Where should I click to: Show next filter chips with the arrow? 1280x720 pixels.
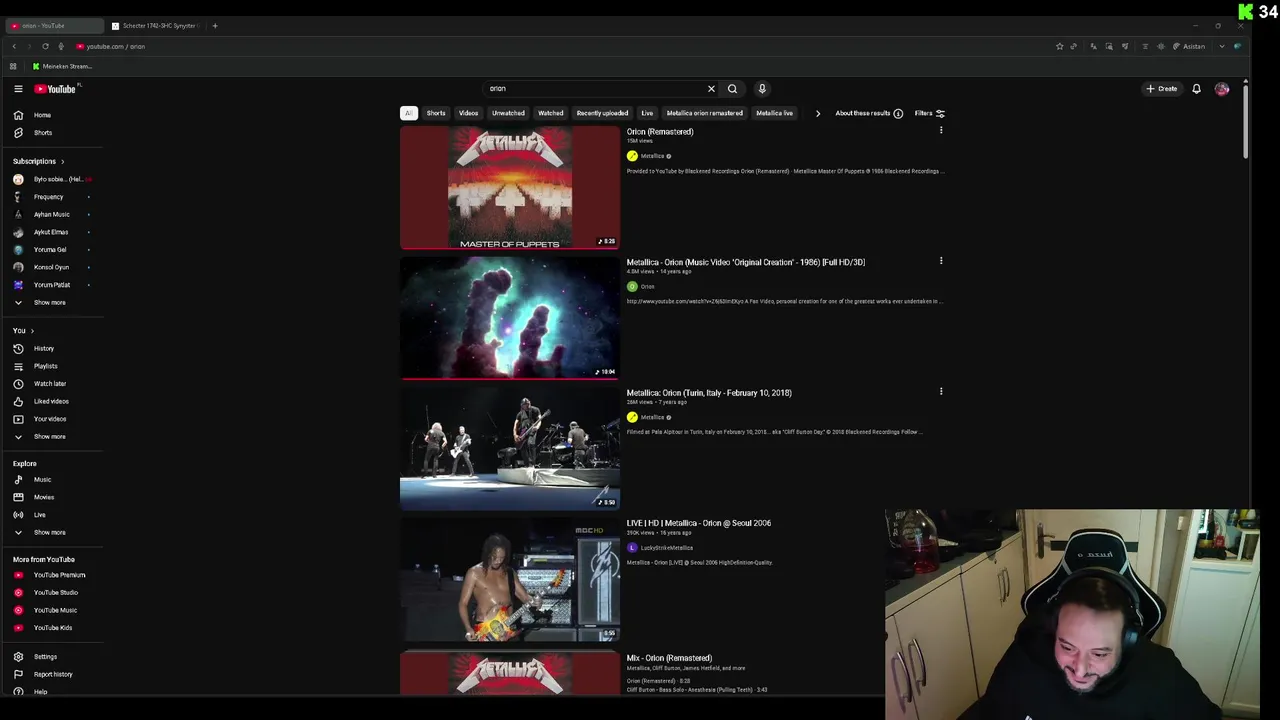[817, 114]
